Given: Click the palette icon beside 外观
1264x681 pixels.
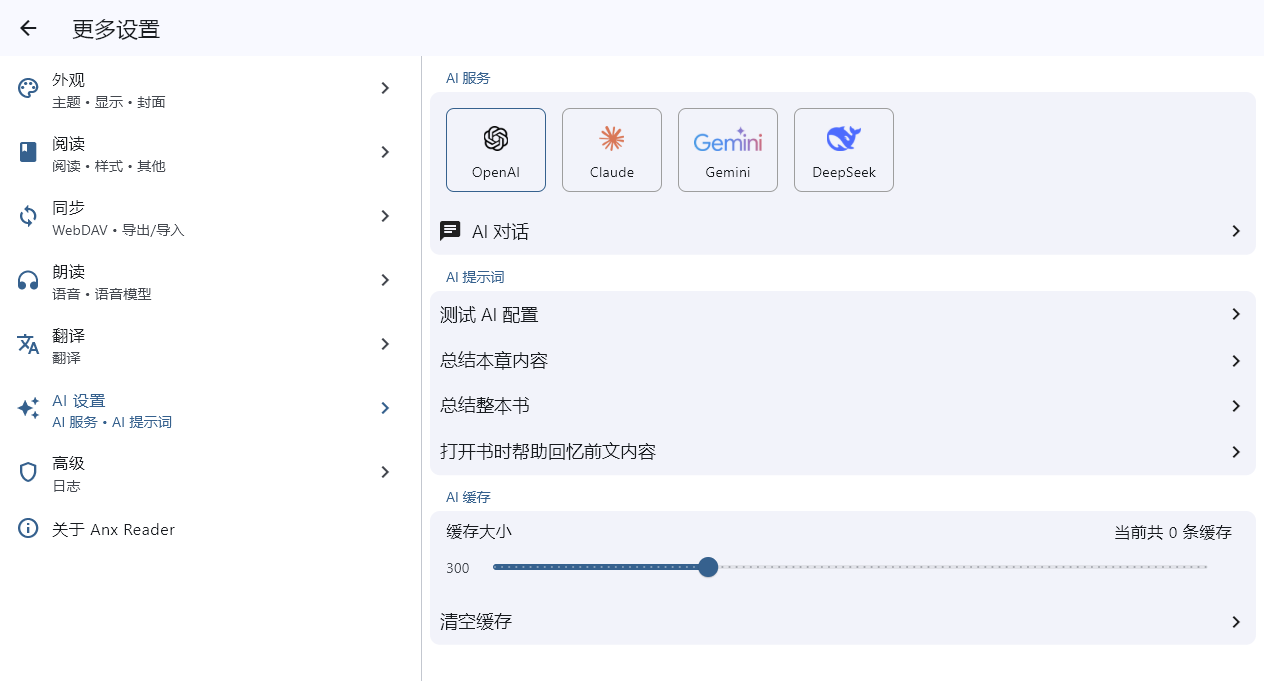Looking at the screenshot, I should coord(28,88).
